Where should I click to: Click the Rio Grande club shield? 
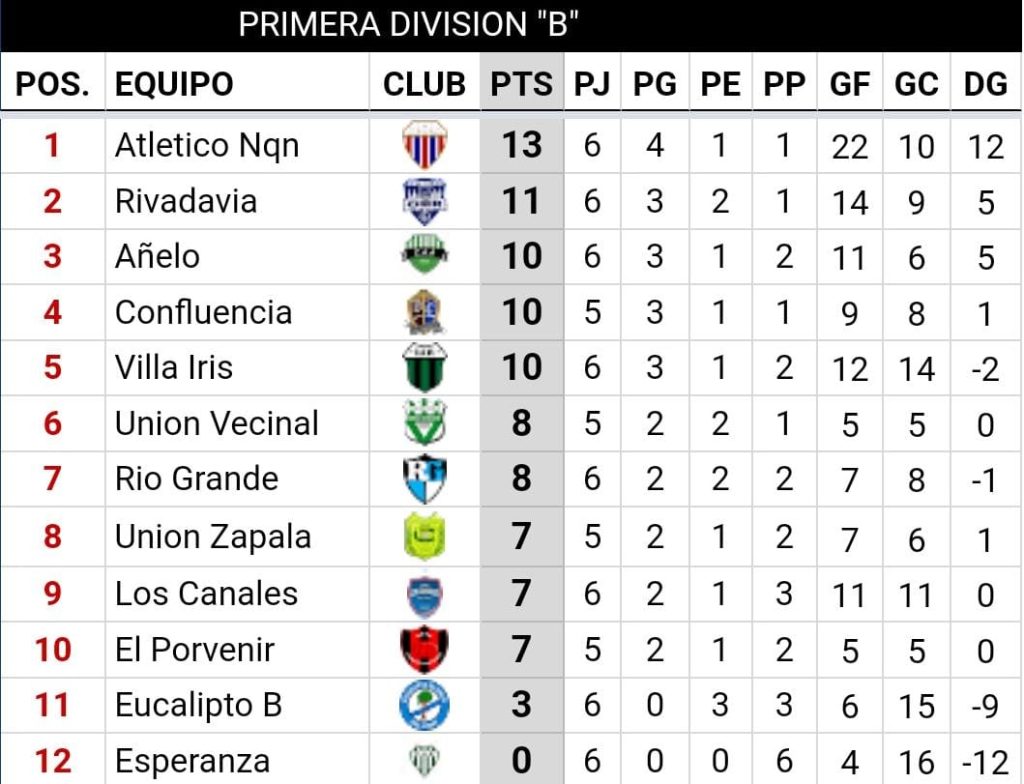coord(424,479)
